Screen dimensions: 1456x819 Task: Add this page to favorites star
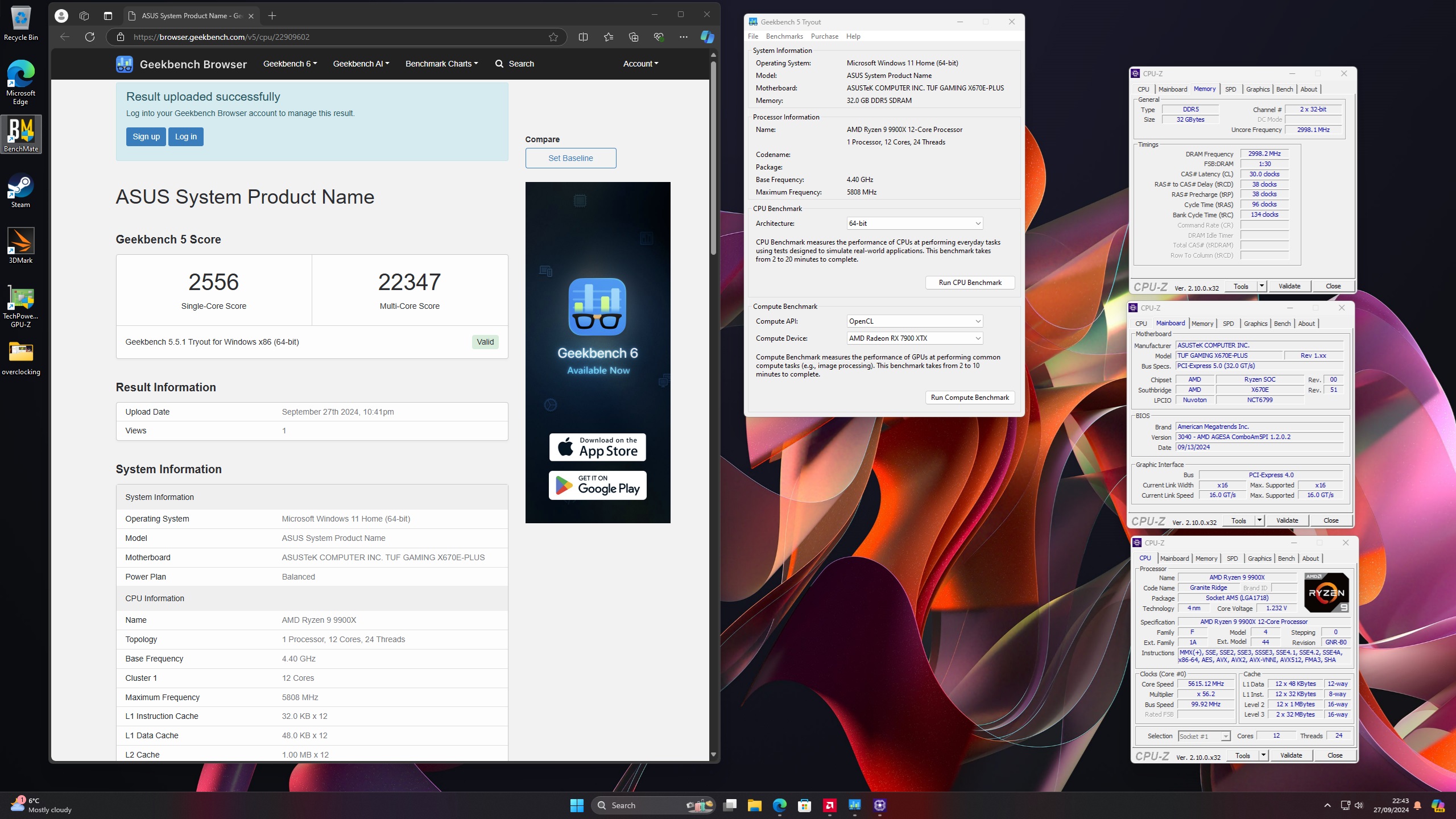(553, 37)
